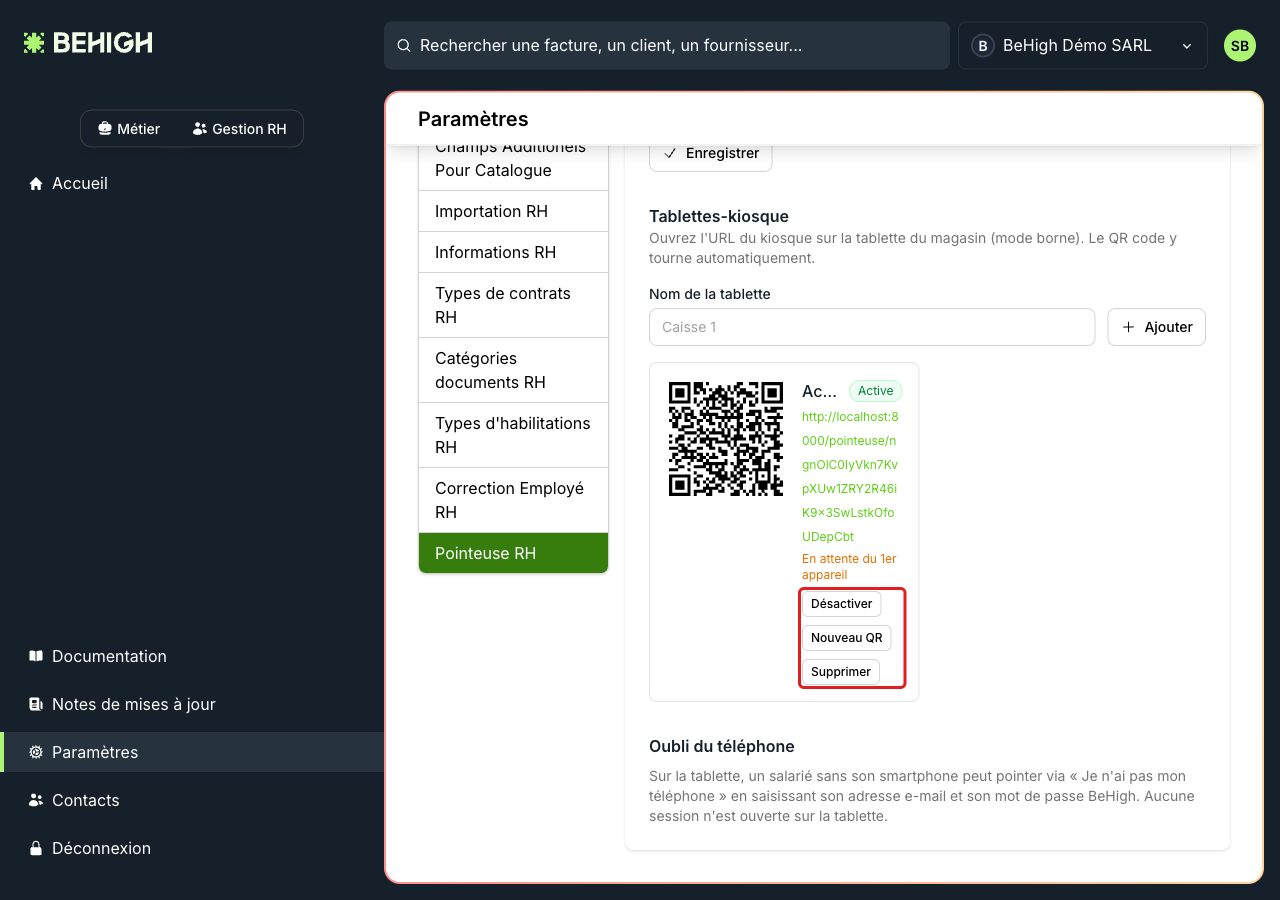Screen dimensions: 1280x900
Task: Generate a Nouveau QR code
Action: click(847, 638)
